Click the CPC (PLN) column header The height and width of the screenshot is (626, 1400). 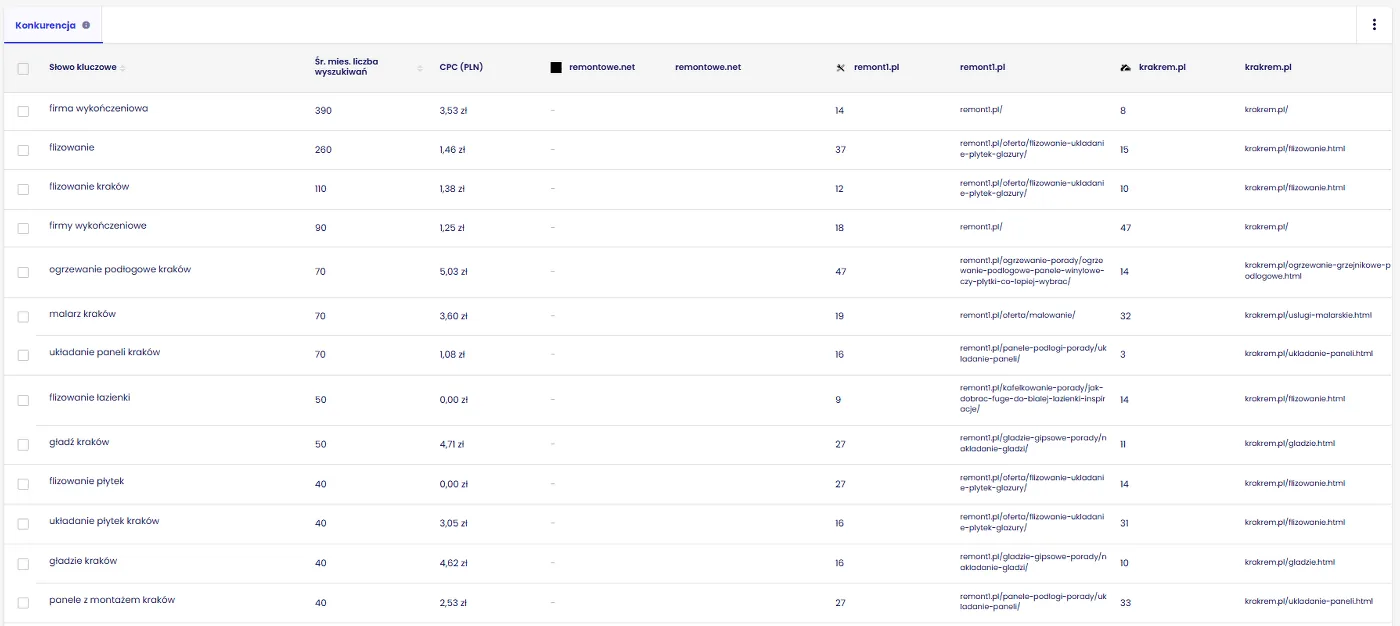coord(461,68)
